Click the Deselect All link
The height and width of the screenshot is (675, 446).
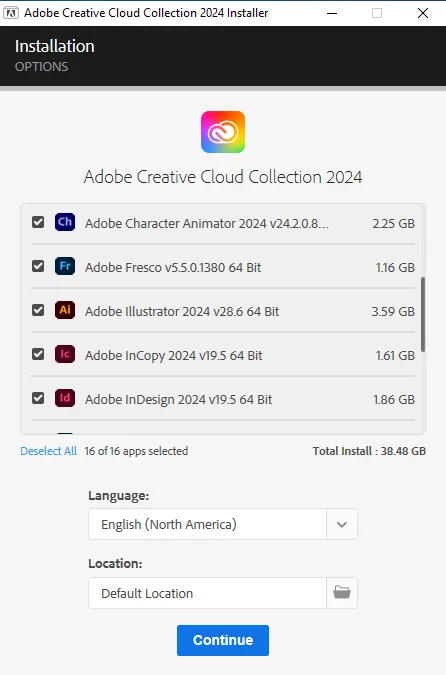(x=49, y=451)
